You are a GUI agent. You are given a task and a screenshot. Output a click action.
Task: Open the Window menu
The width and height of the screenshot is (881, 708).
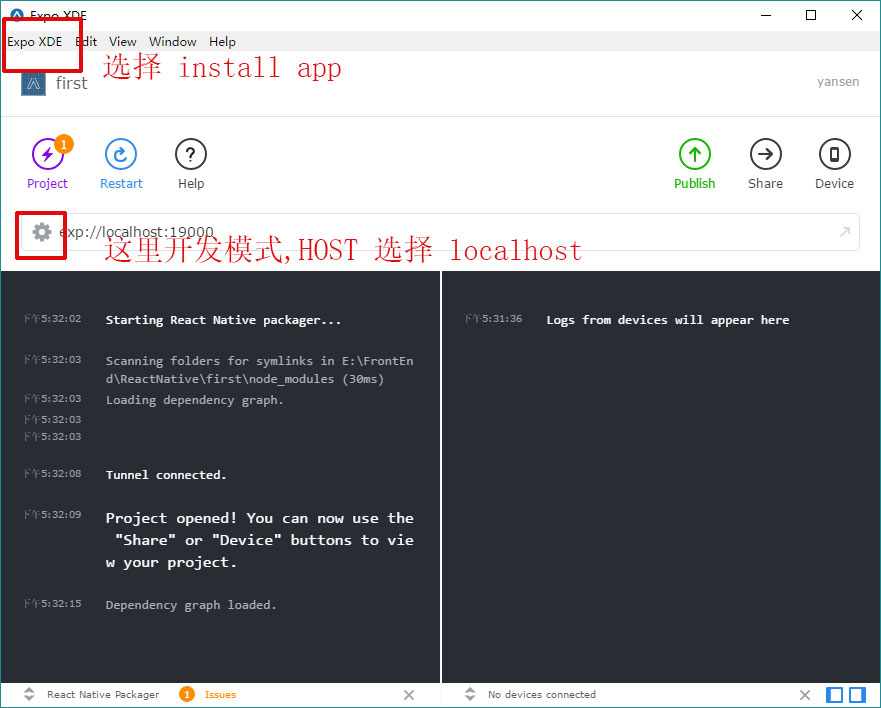172,42
